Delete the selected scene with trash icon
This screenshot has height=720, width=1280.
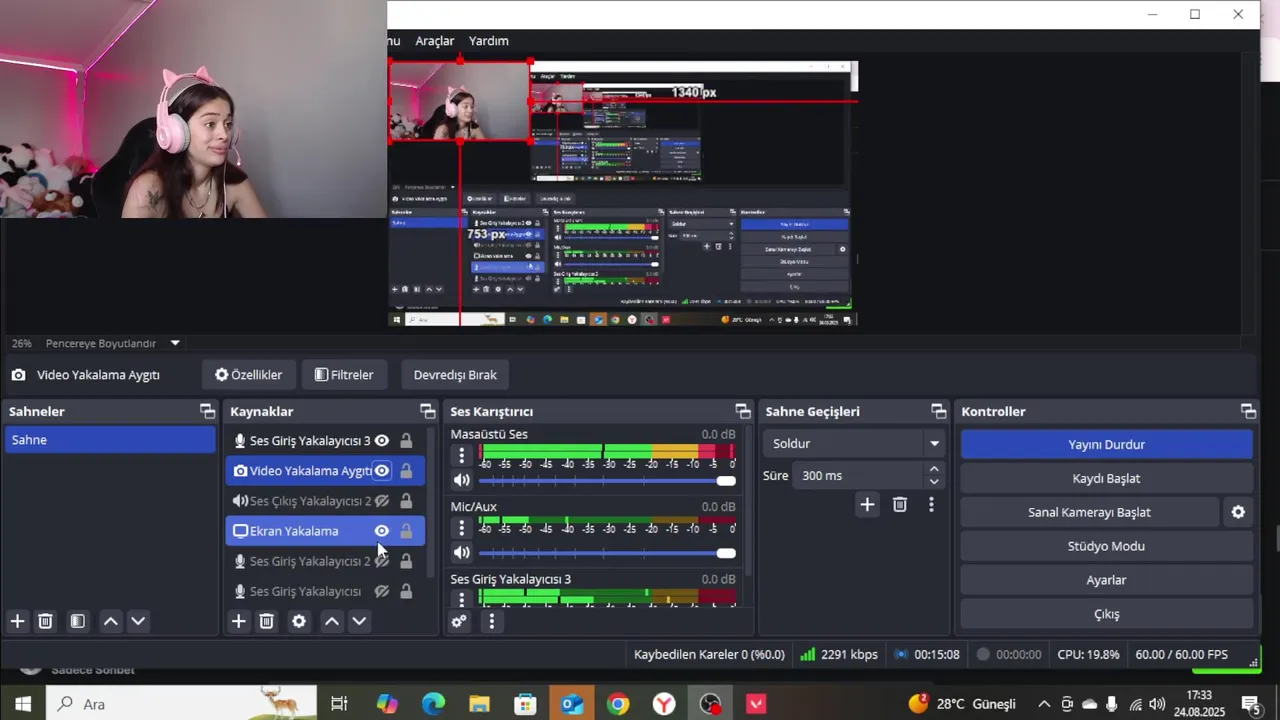(x=45, y=621)
